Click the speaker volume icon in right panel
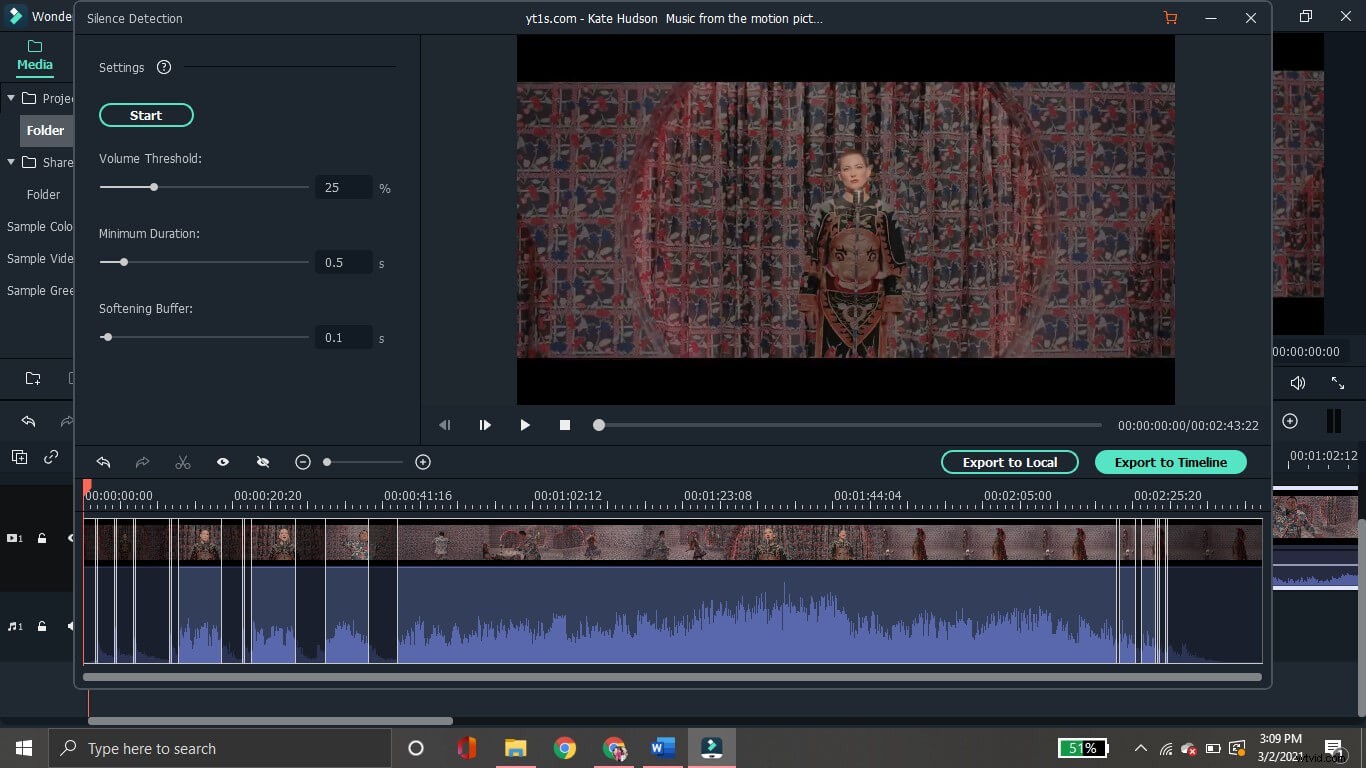The image size is (1366, 768). (x=1297, y=382)
